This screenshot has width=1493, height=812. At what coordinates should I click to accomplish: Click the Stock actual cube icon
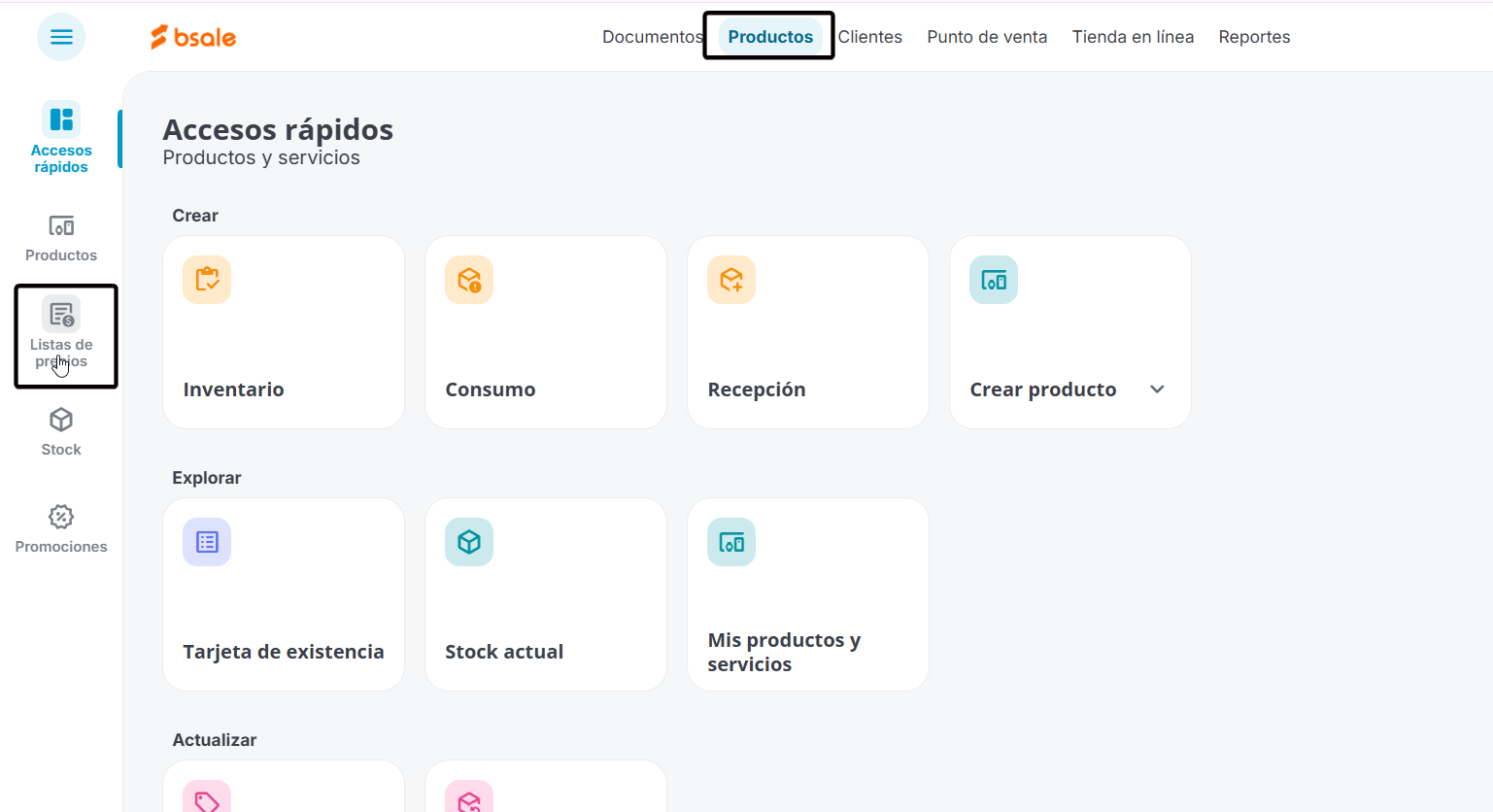469,542
